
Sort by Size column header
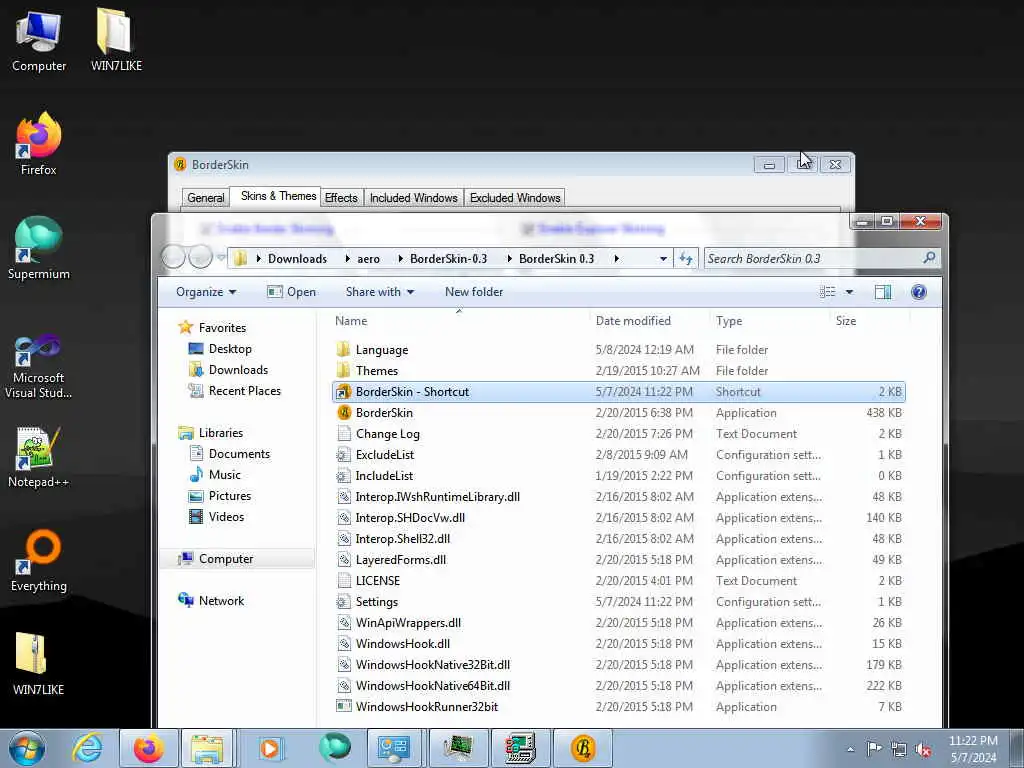[x=869, y=321]
